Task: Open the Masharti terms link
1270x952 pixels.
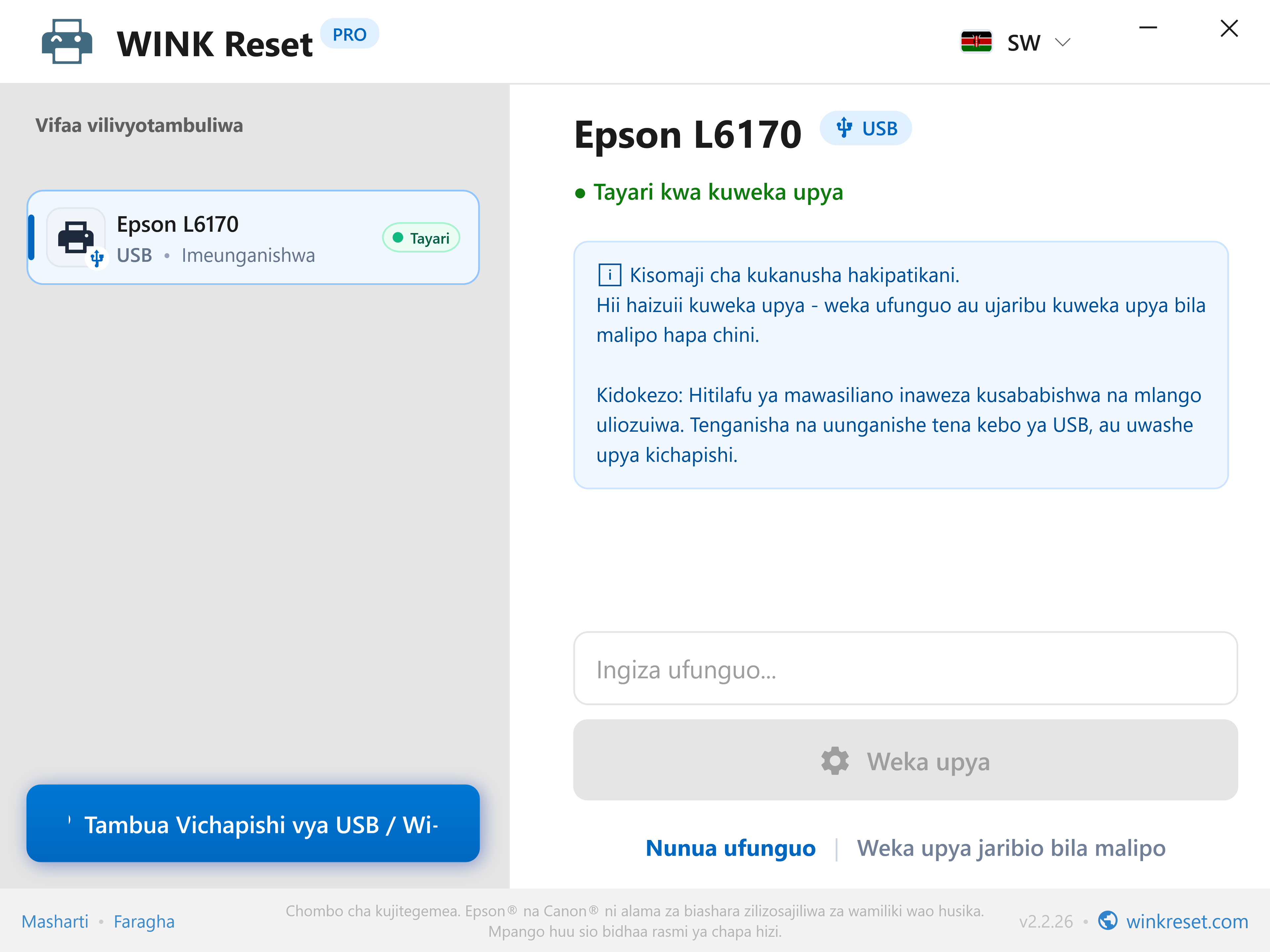Action: tap(55, 922)
